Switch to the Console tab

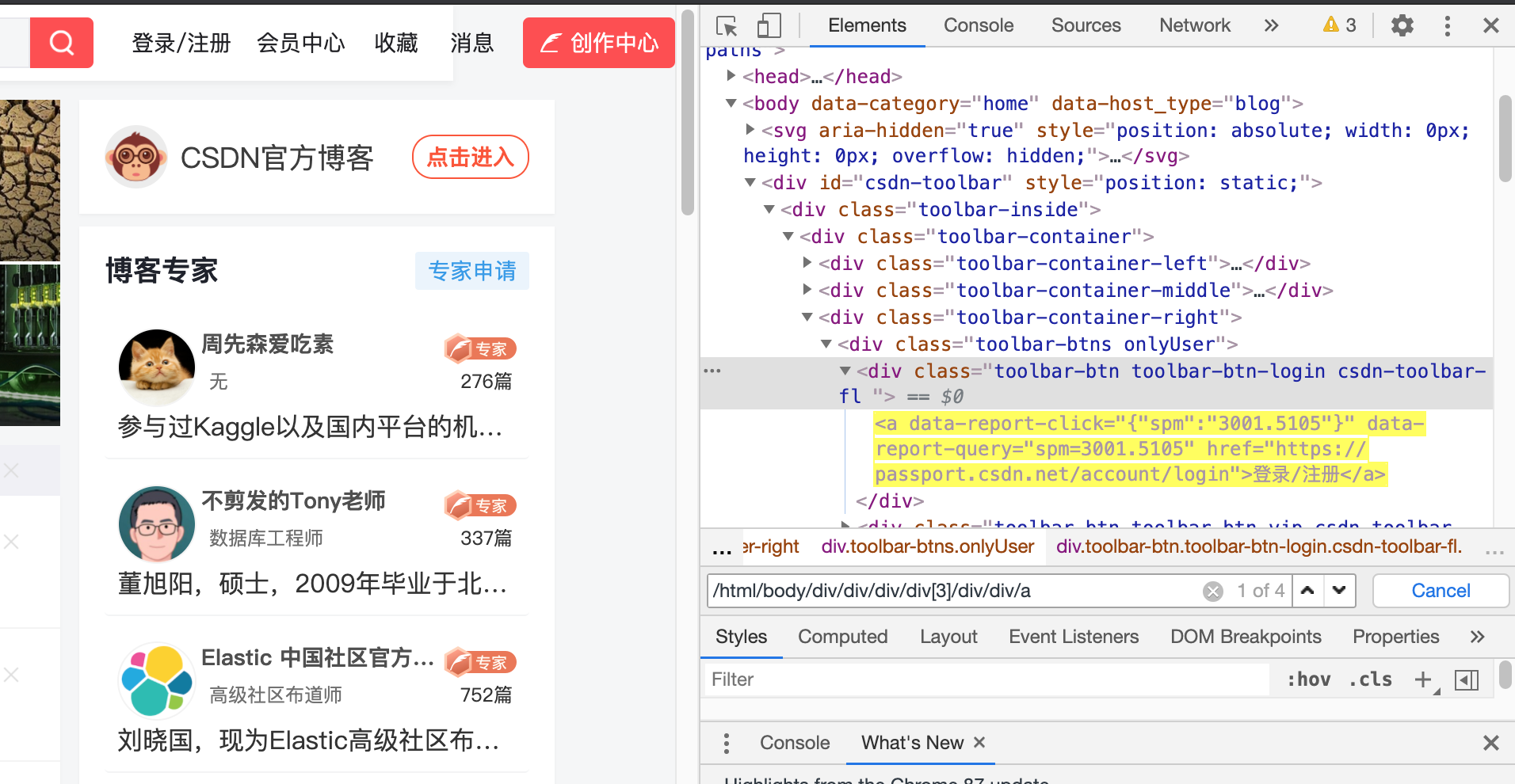click(978, 25)
